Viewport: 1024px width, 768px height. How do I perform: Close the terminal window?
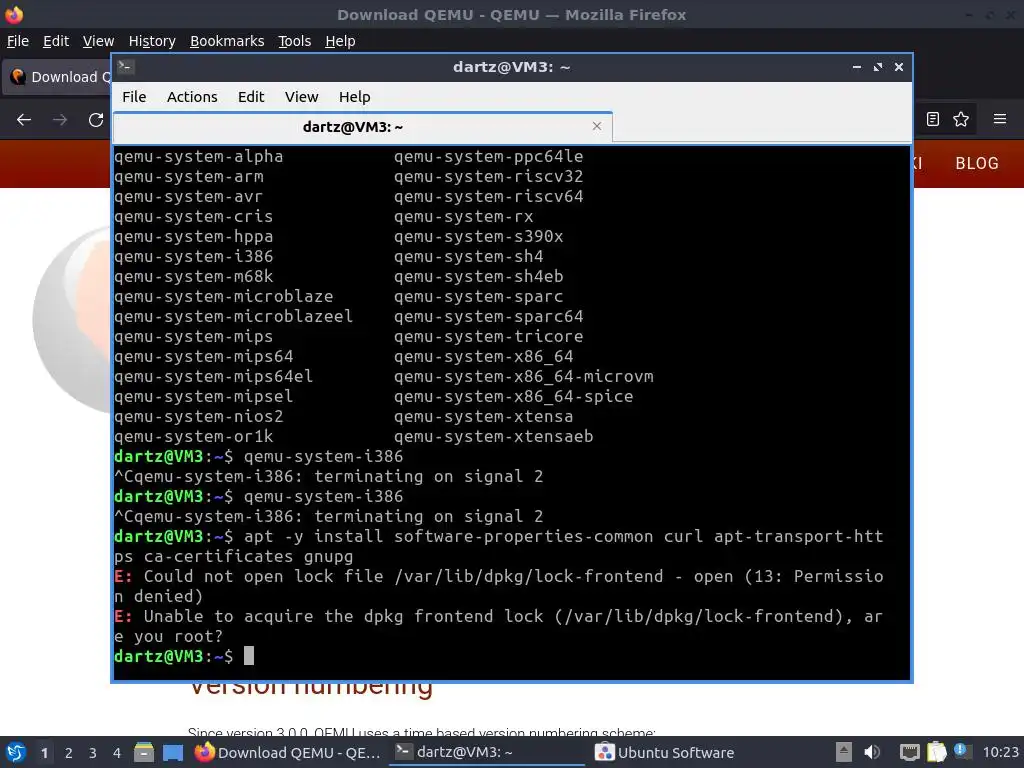pos(899,67)
